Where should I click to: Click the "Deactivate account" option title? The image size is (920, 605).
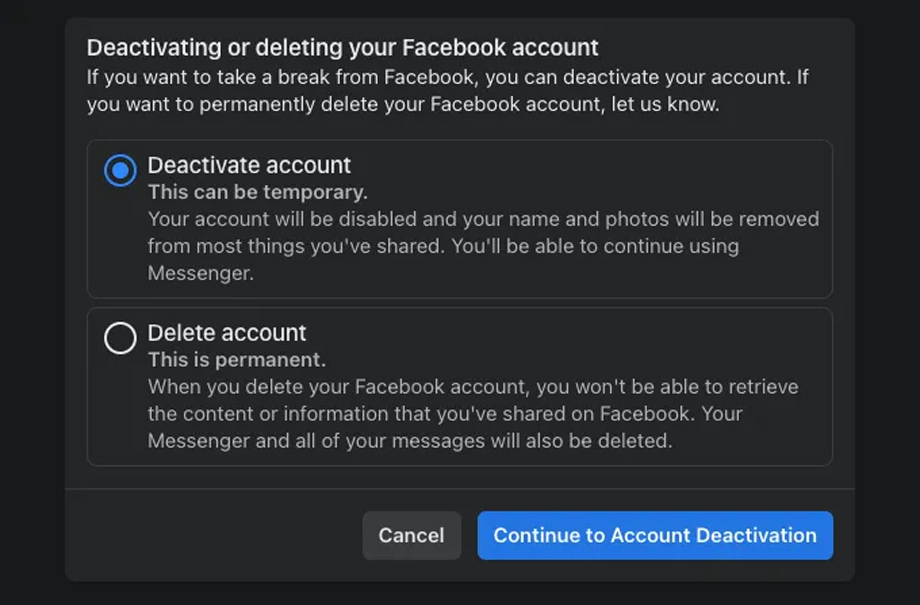click(249, 165)
